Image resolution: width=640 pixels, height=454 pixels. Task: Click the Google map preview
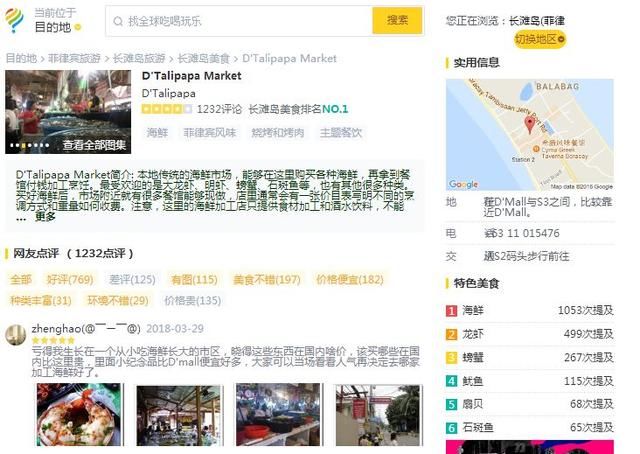530,135
